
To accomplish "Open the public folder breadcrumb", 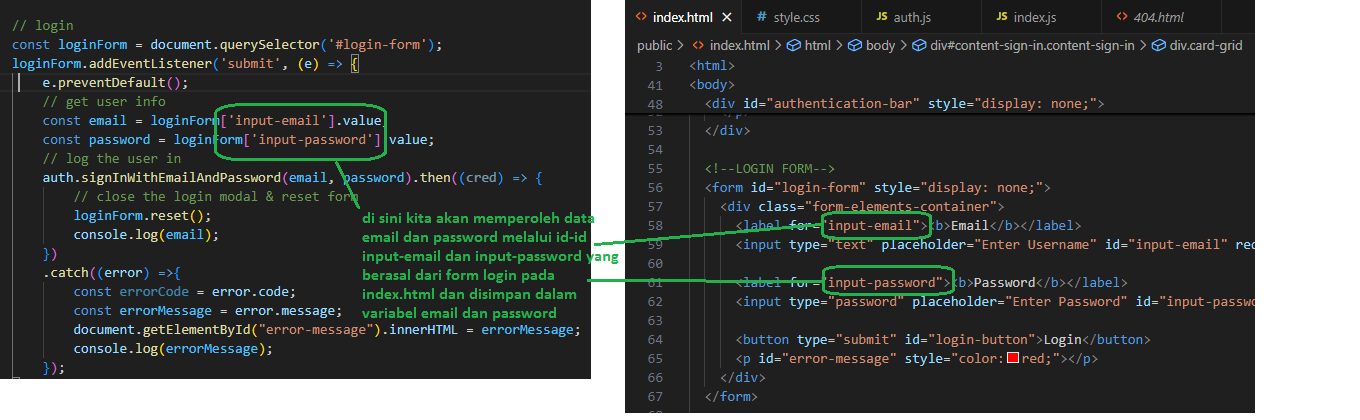I will pos(655,45).
